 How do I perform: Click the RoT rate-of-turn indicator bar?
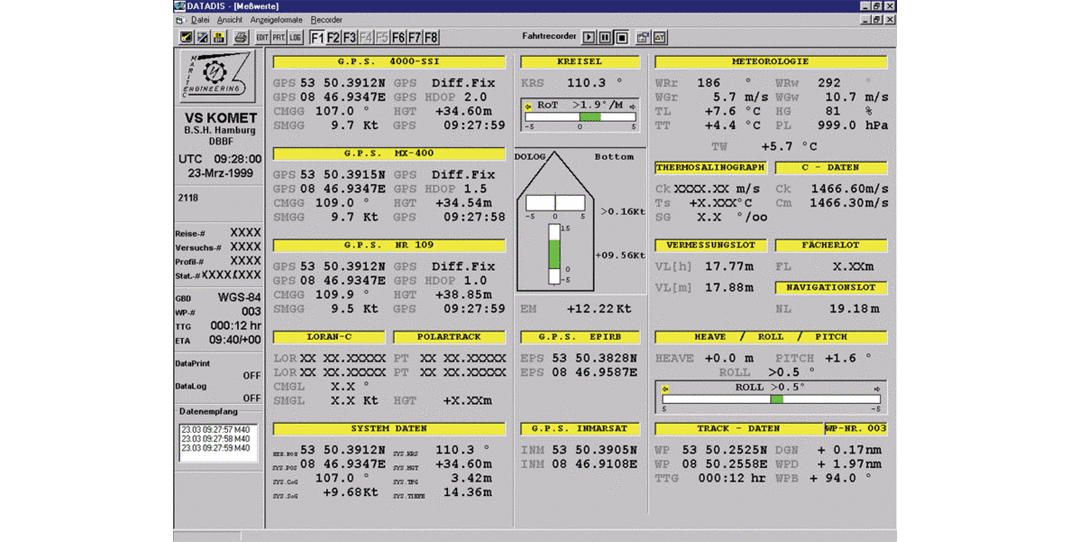(x=580, y=117)
